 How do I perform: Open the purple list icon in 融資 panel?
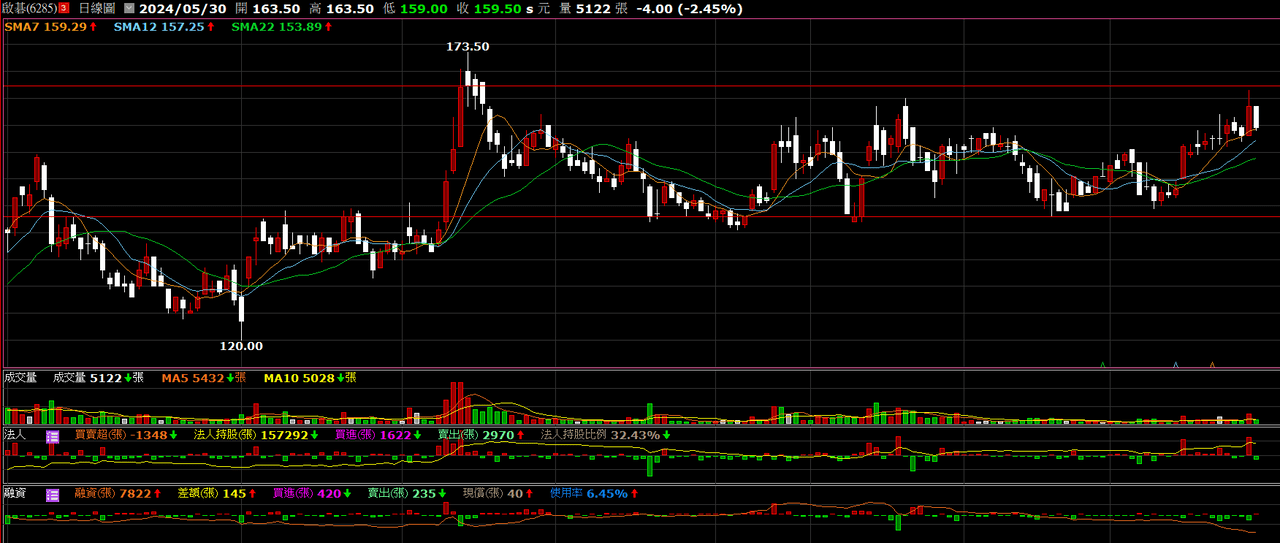coord(53,494)
